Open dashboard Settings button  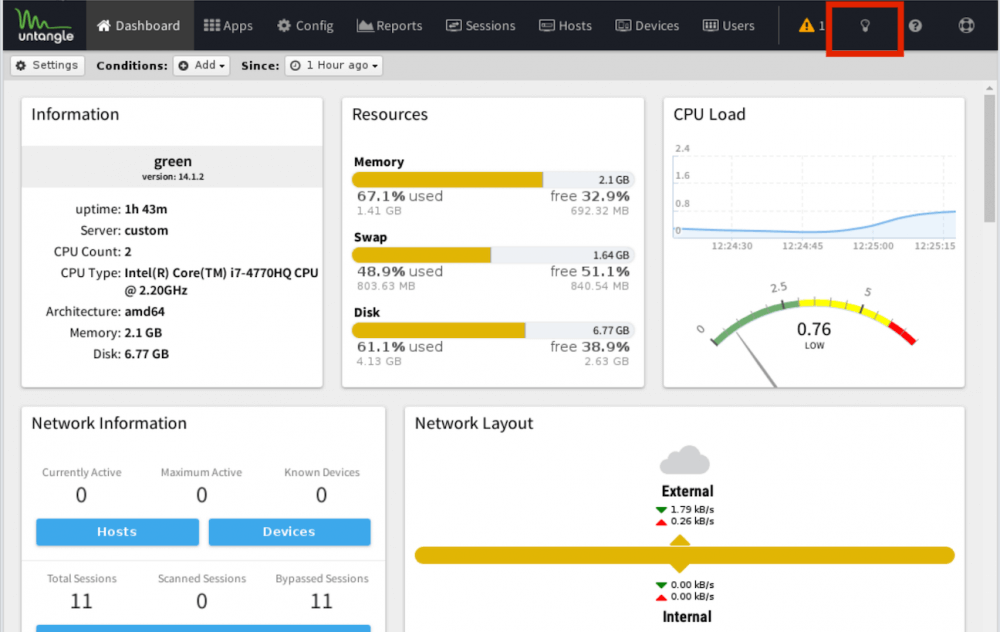click(47, 65)
